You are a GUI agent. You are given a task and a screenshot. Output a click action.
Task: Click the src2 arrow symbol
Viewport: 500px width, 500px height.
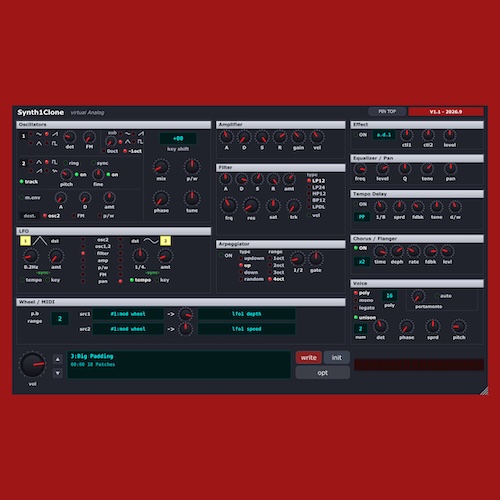(x=171, y=329)
